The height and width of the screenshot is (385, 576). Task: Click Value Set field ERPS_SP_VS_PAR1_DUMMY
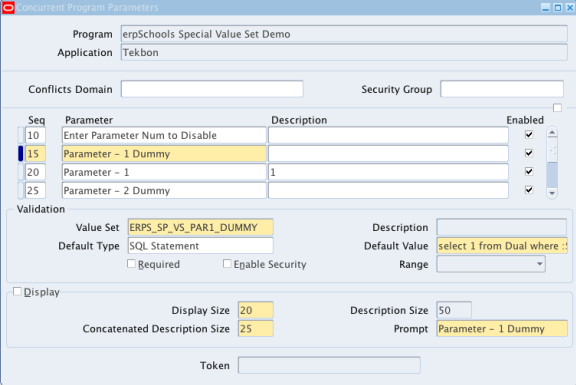[200, 227]
